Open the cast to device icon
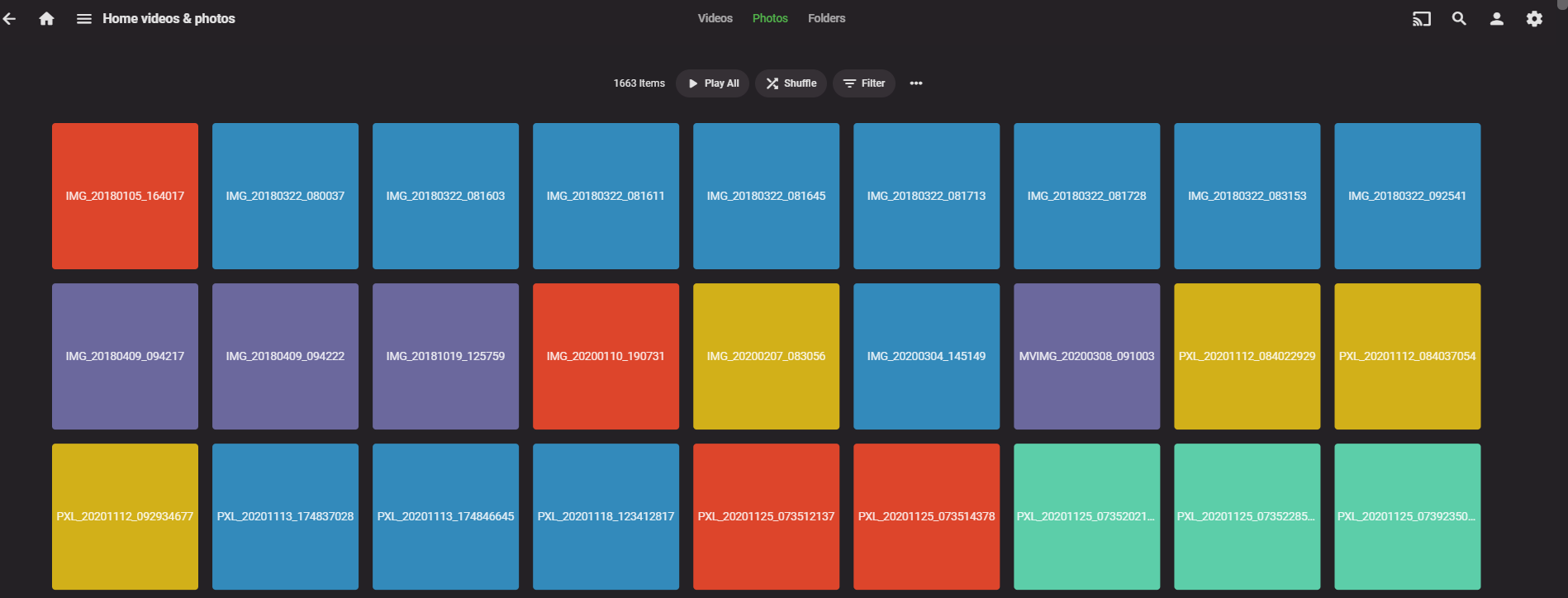 [x=1421, y=18]
